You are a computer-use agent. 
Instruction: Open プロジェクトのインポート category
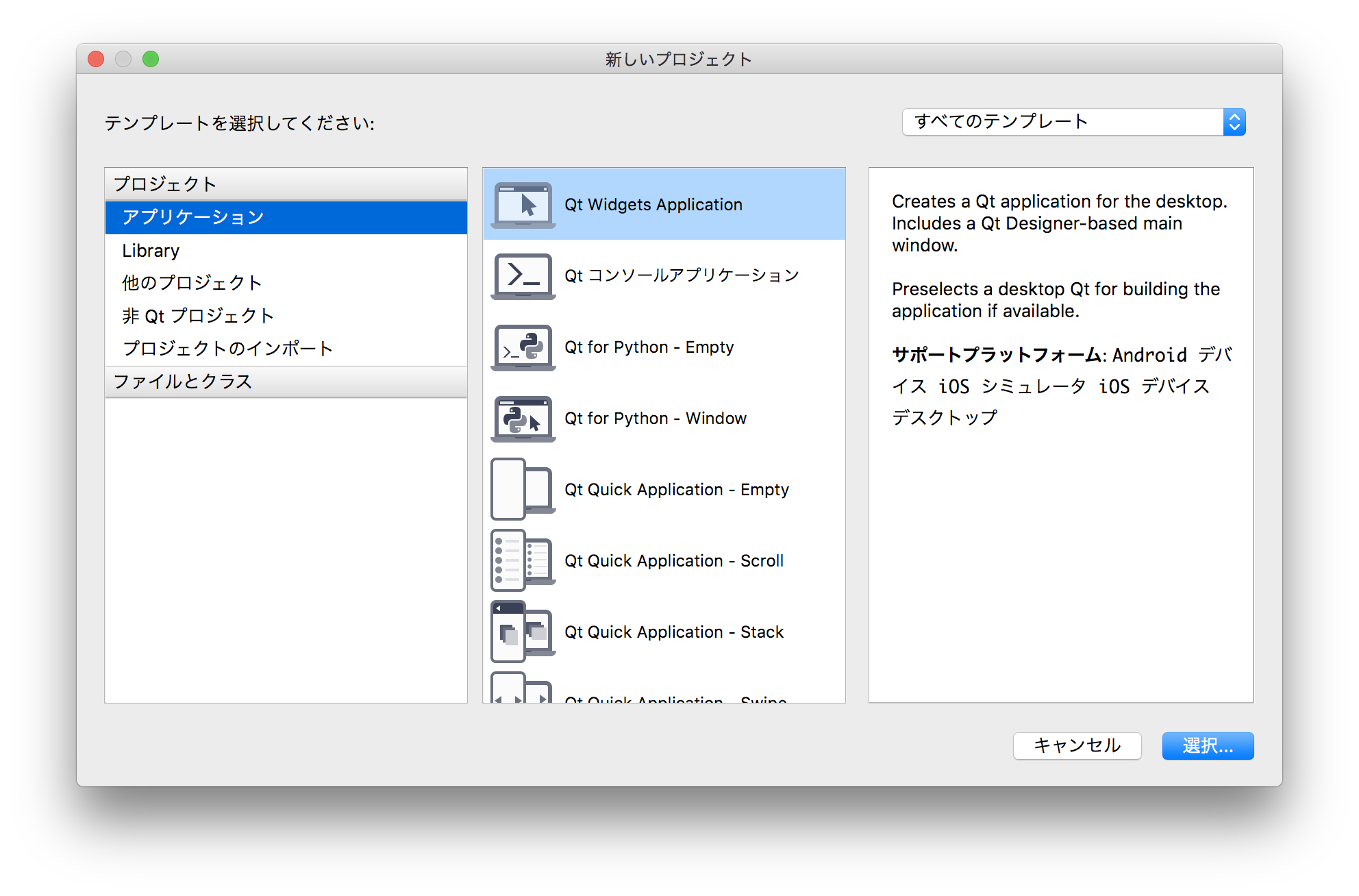[x=228, y=348]
